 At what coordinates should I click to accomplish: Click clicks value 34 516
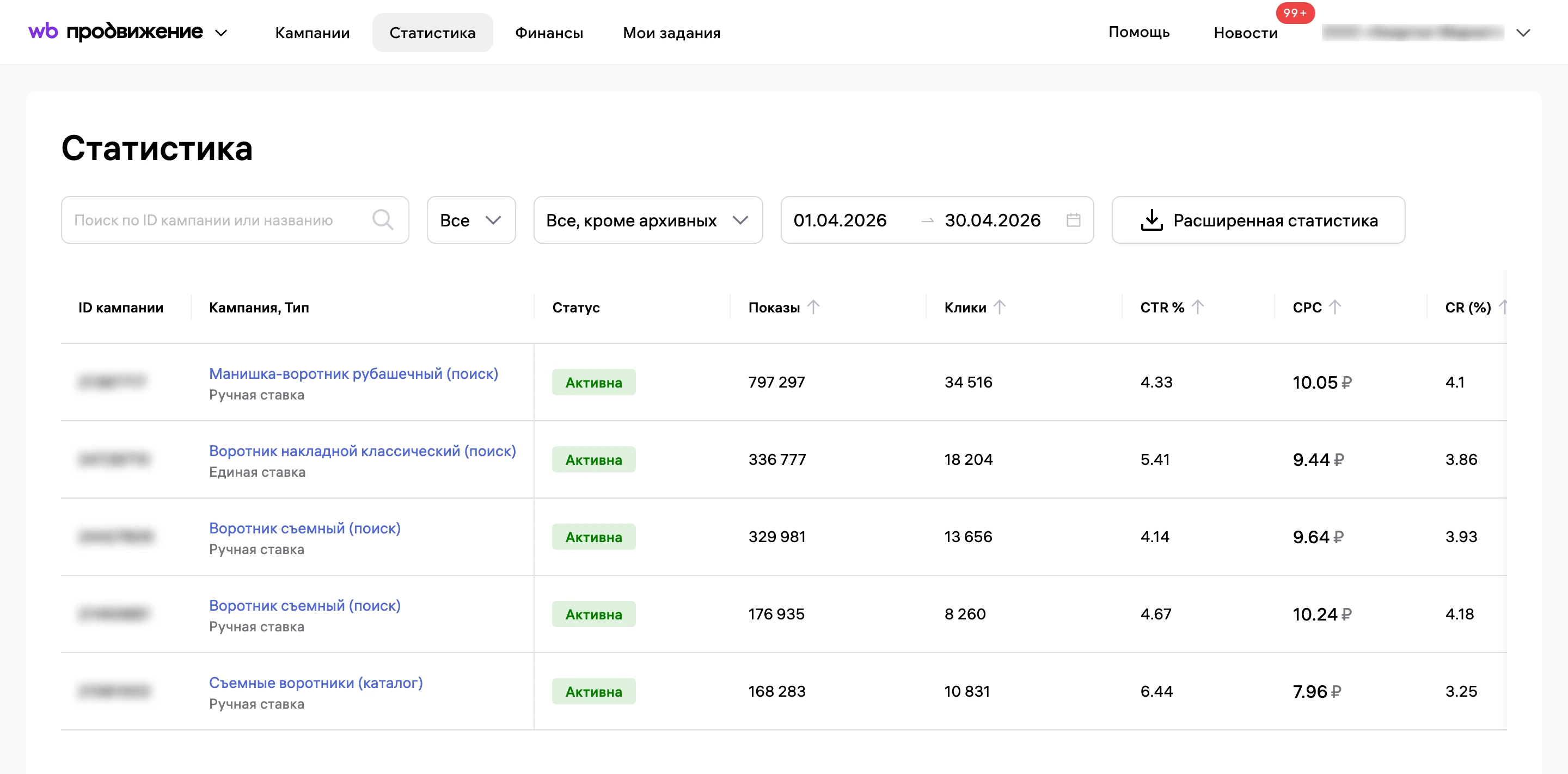click(968, 382)
